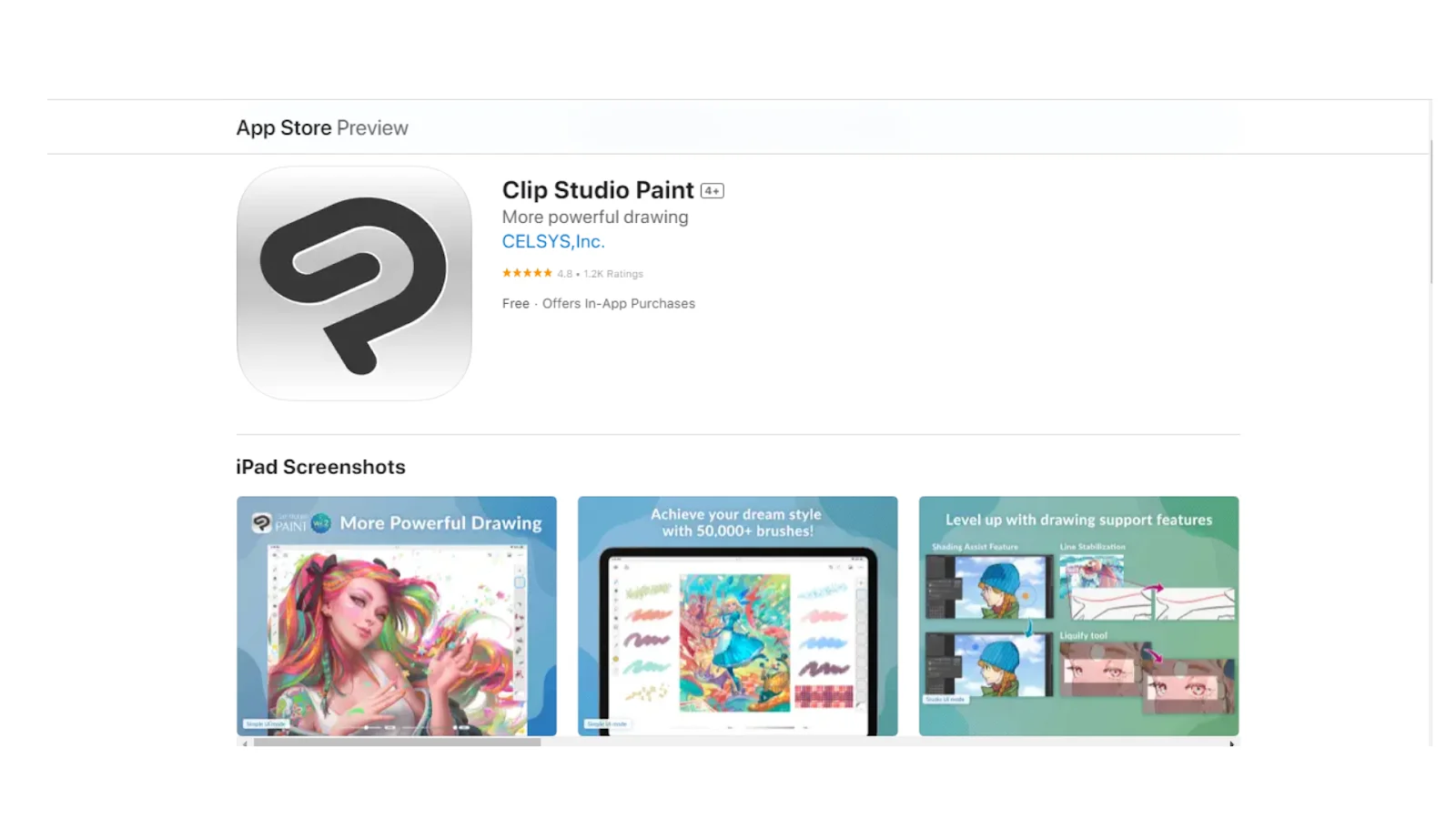The width and height of the screenshot is (1456, 819).
Task: Open the More Powerful Drawing screenshot
Action: pyautogui.click(x=397, y=616)
